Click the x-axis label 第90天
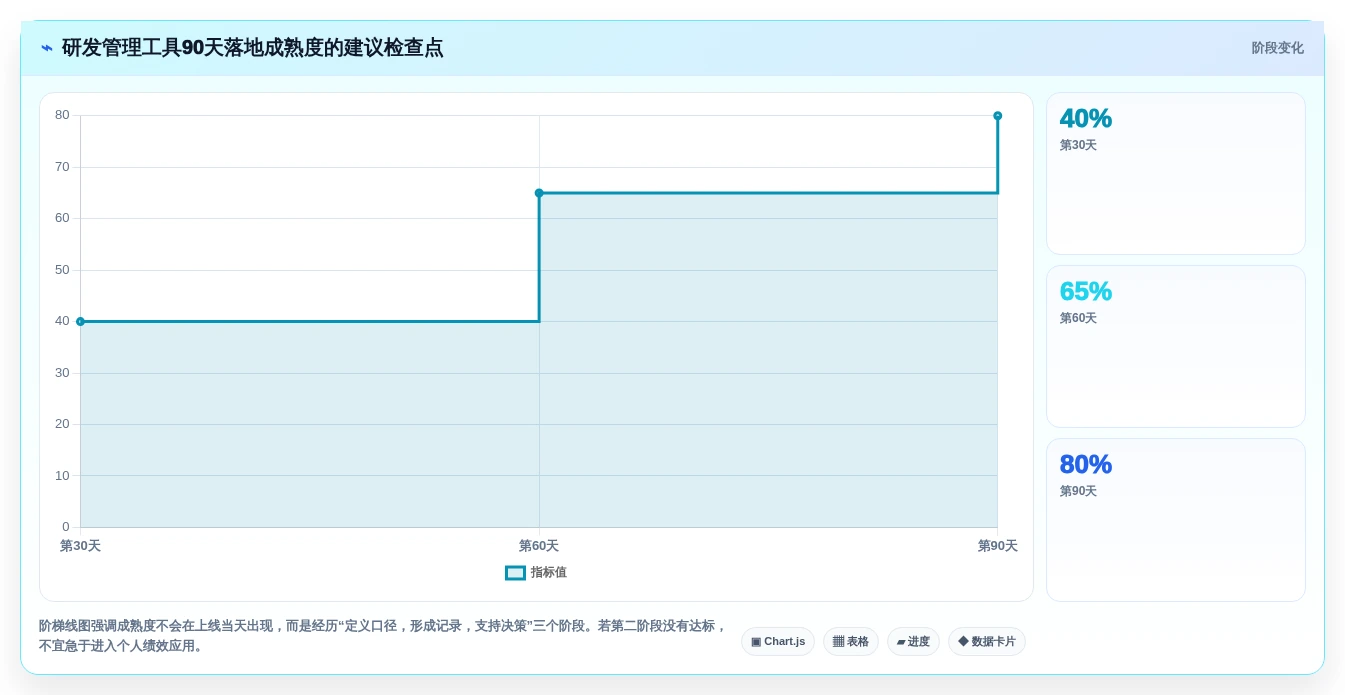The height and width of the screenshot is (695, 1345). click(x=997, y=546)
